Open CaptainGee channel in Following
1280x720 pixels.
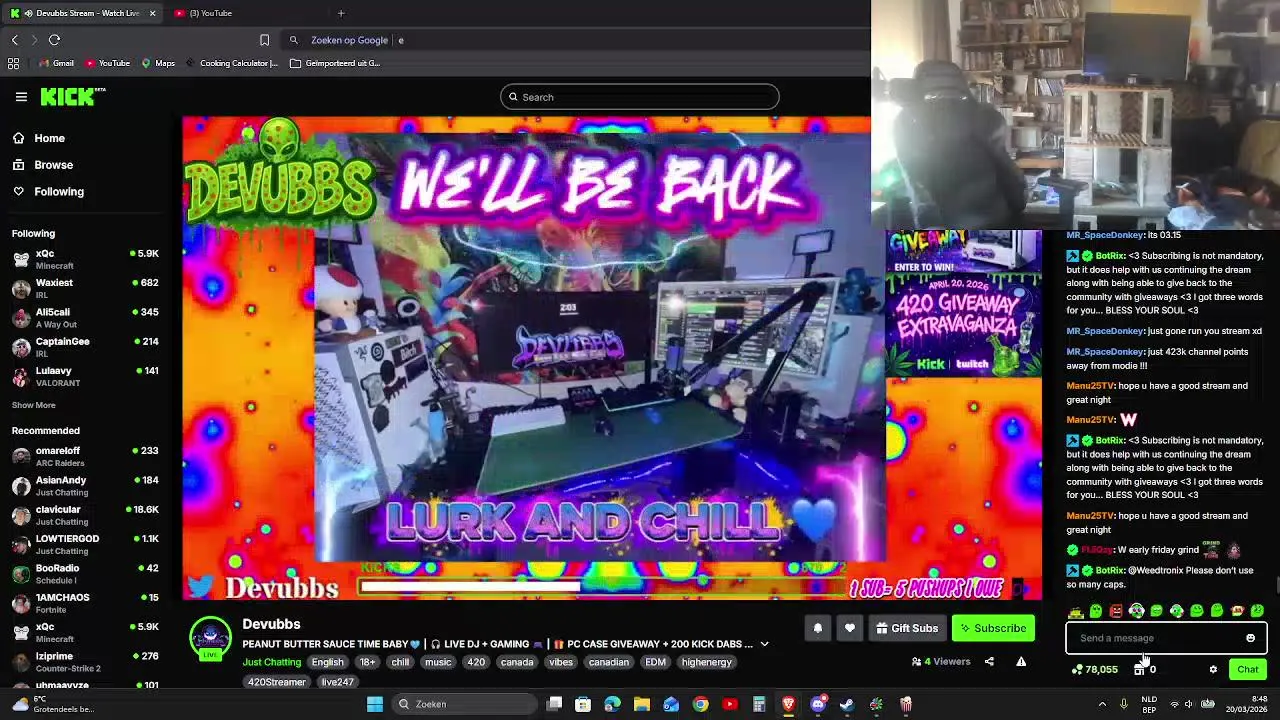point(85,347)
